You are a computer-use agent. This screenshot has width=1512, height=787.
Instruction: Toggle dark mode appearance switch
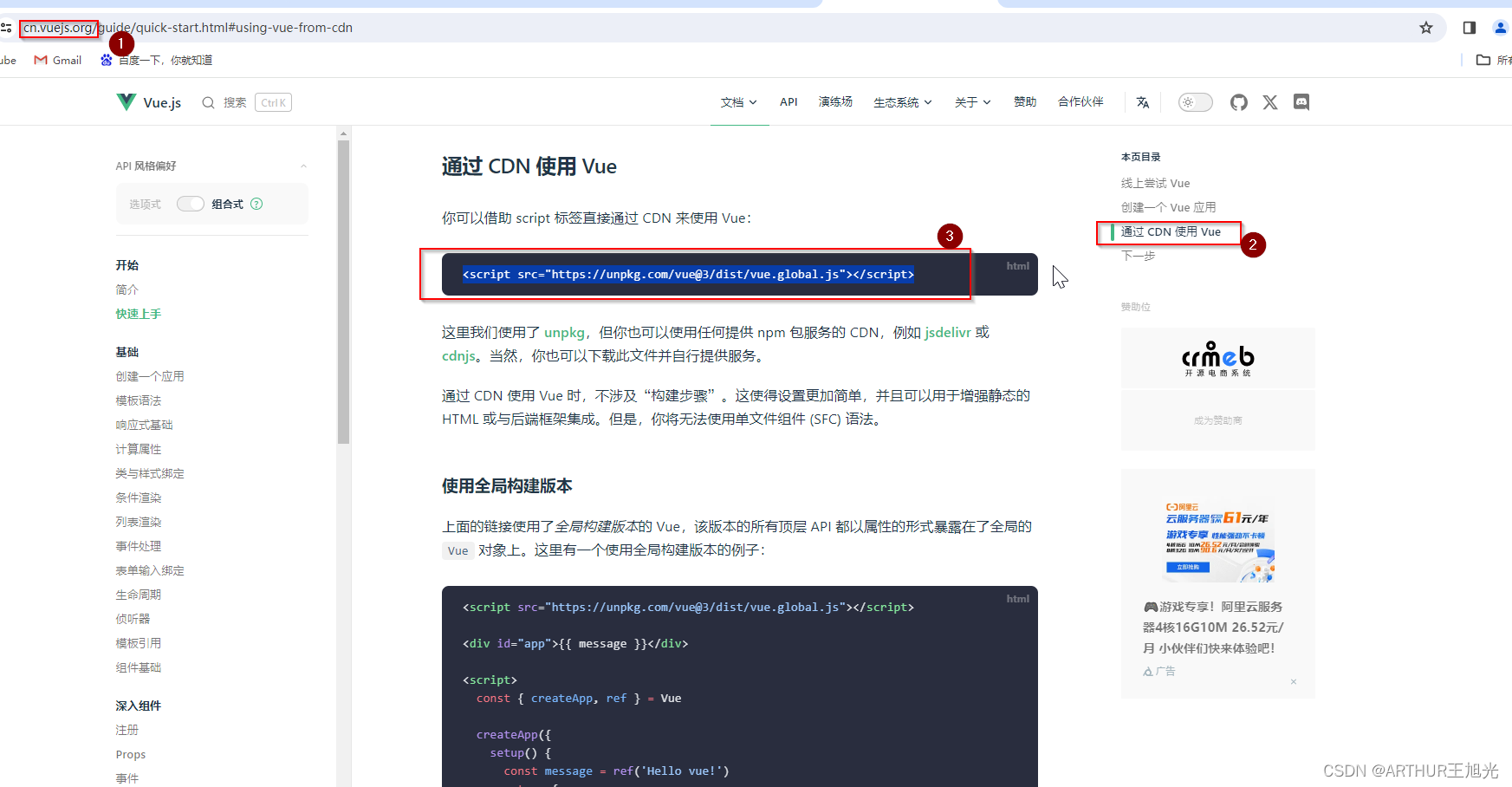click(1195, 102)
